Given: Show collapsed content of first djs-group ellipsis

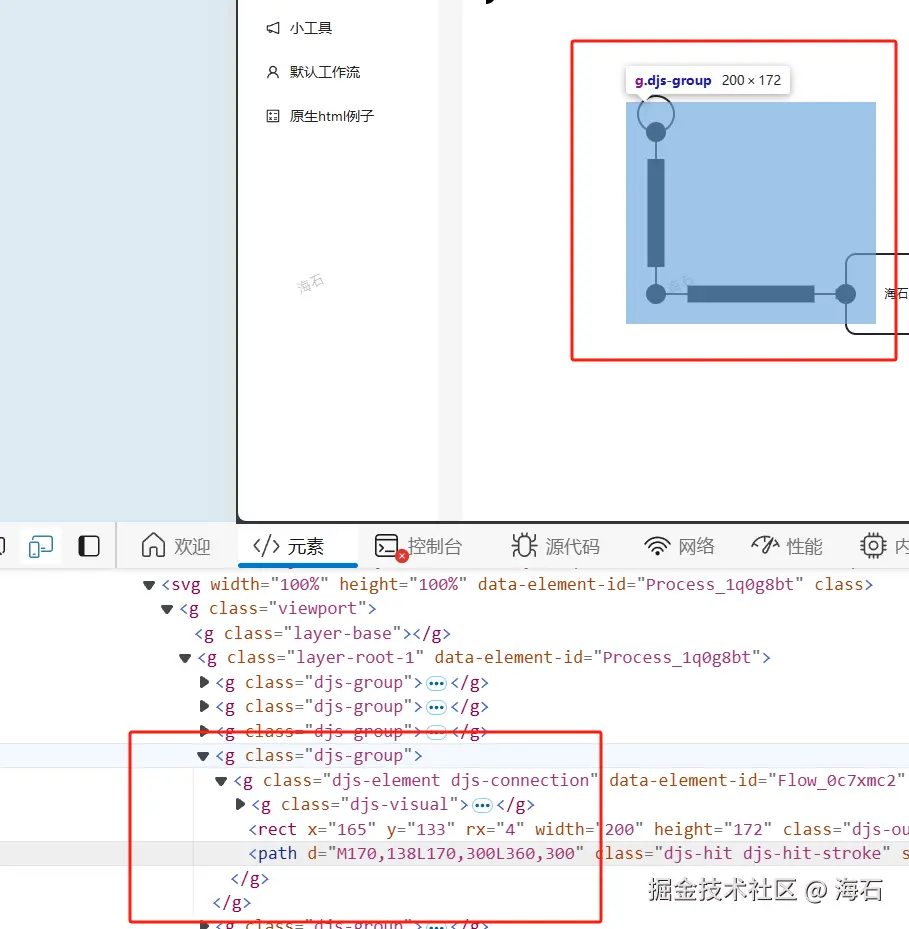Looking at the screenshot, I should pyautogui.click(x=436, y=684).
